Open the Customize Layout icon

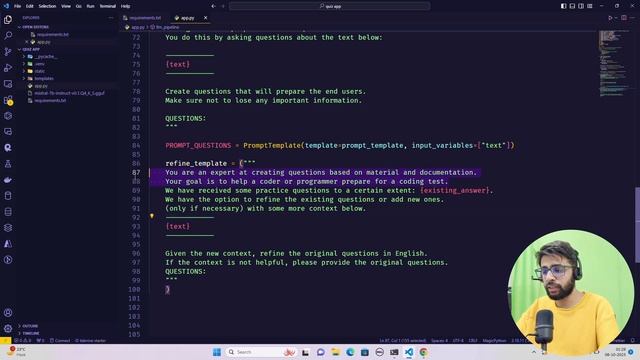pos(590,6)
